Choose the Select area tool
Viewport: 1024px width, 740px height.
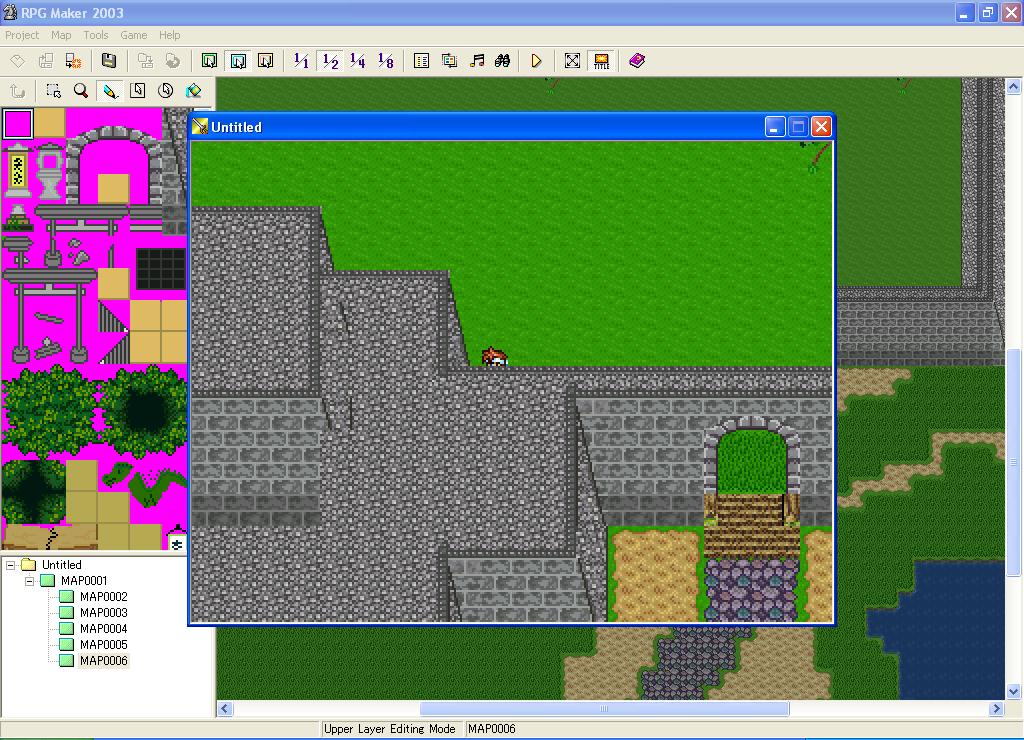click(x=54, y=91)
